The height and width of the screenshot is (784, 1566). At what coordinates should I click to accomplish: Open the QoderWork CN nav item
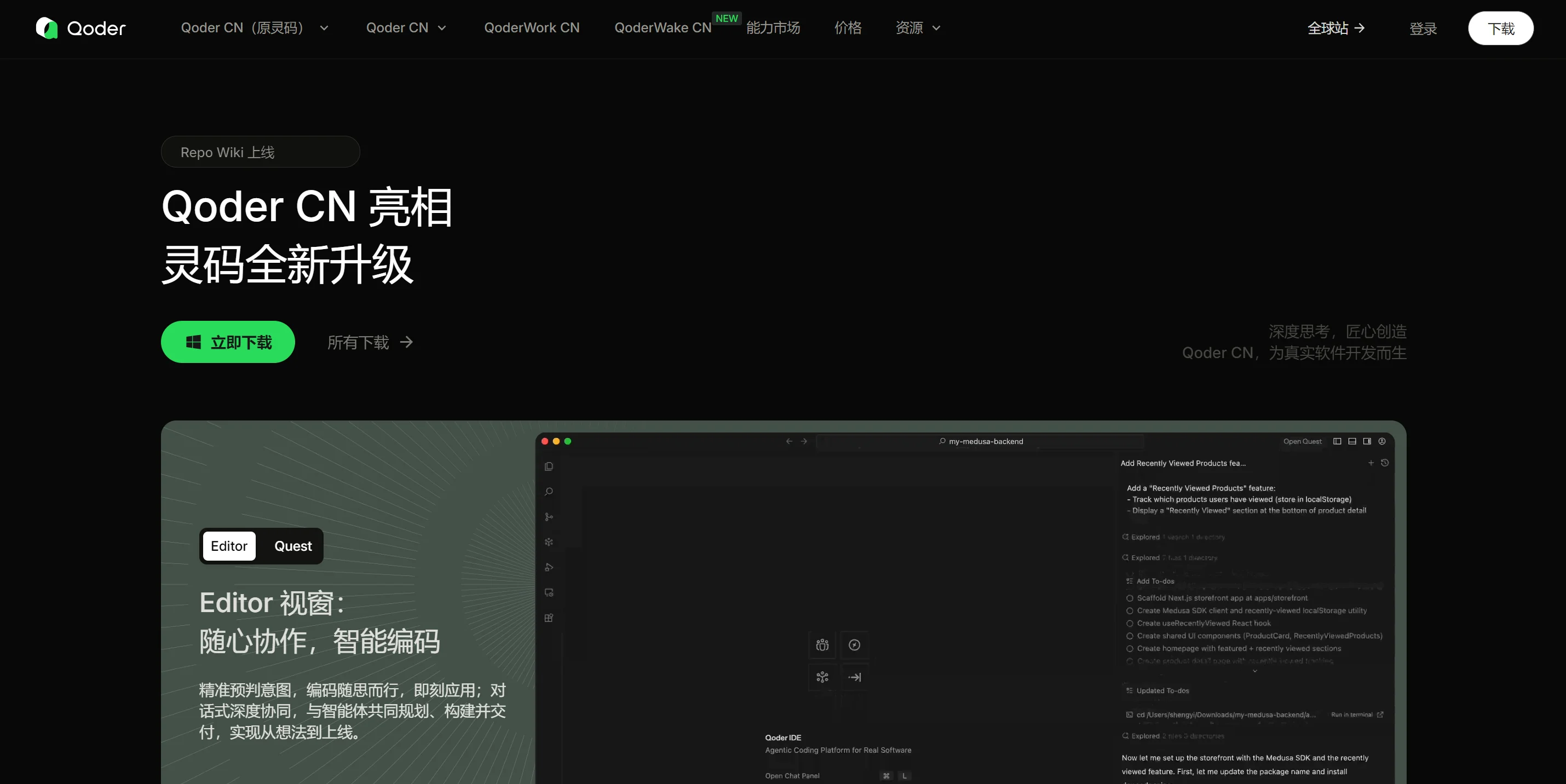(x=532, y=28)
